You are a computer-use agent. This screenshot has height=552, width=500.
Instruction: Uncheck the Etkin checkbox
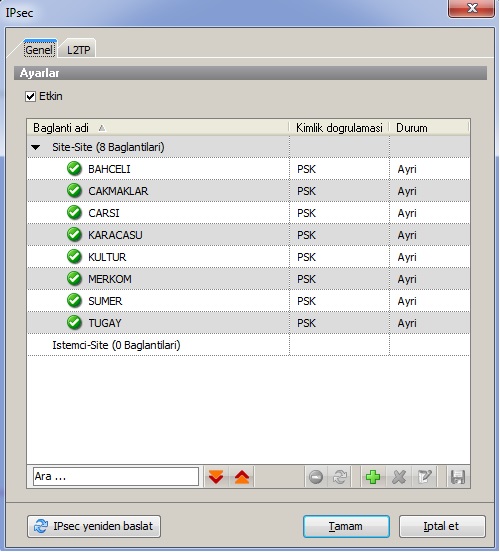pos(31,96)
